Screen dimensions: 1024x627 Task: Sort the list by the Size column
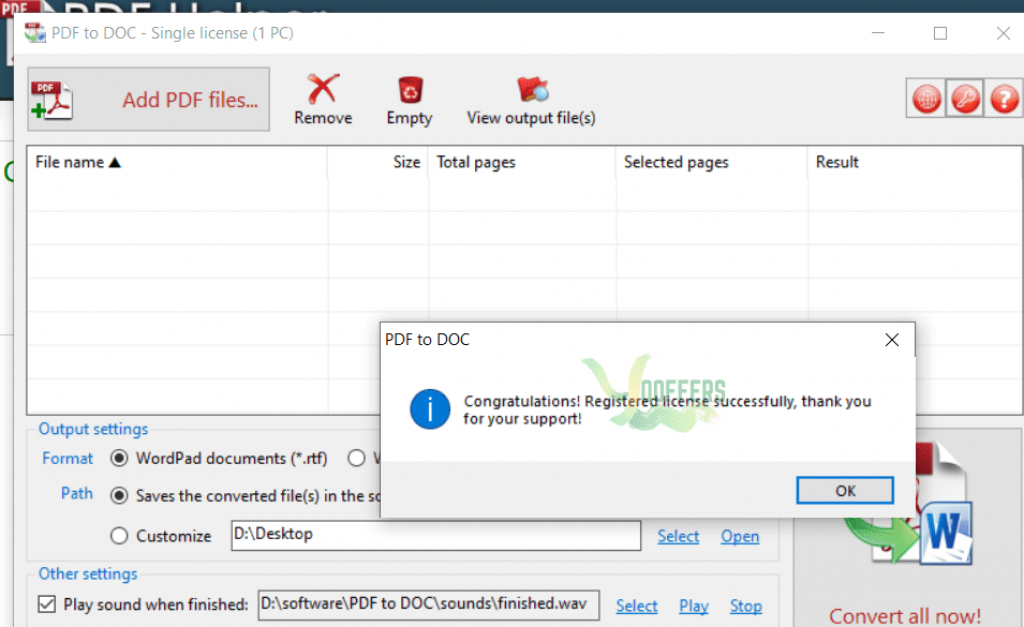pyautogui.click(x=378, y=162)
